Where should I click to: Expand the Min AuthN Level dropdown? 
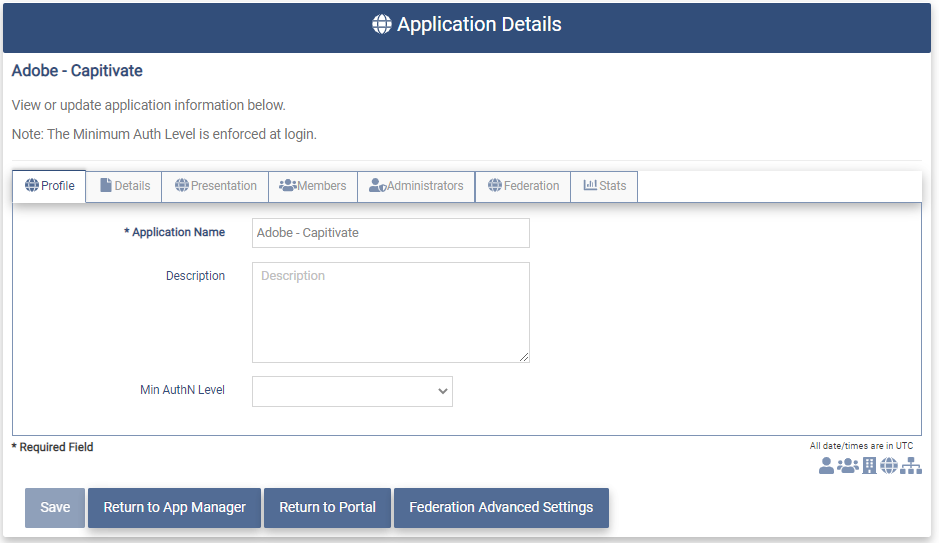click(352, 392)
